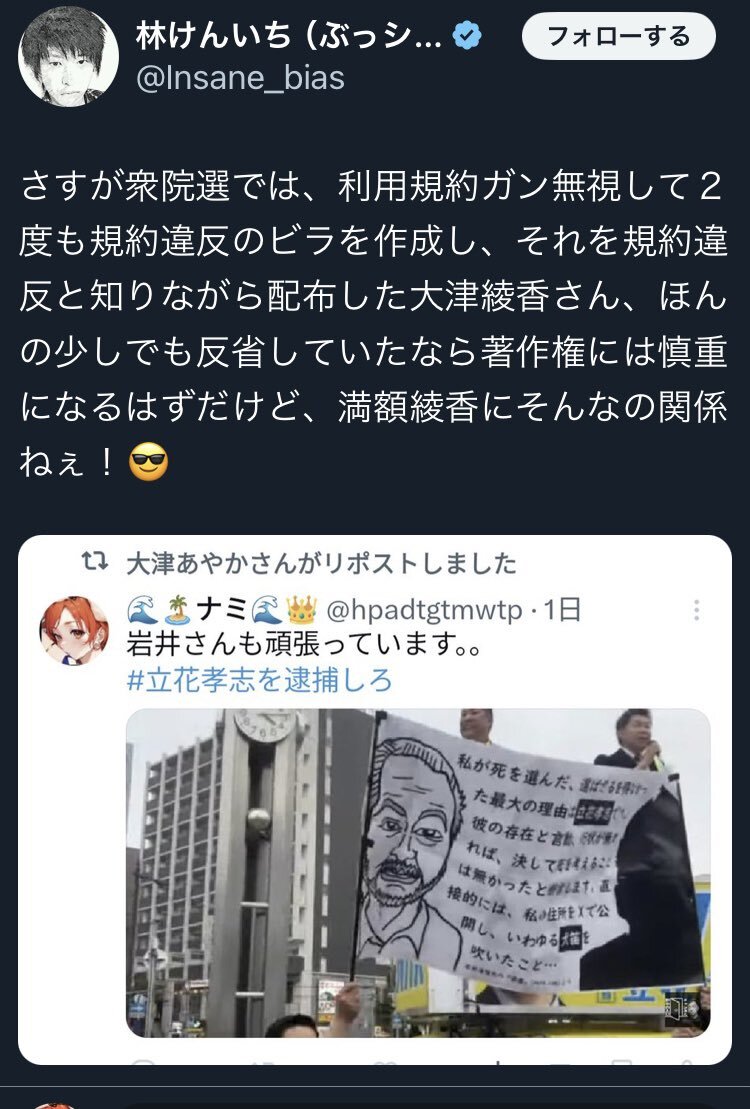Click display name 林けんいち

289,36
